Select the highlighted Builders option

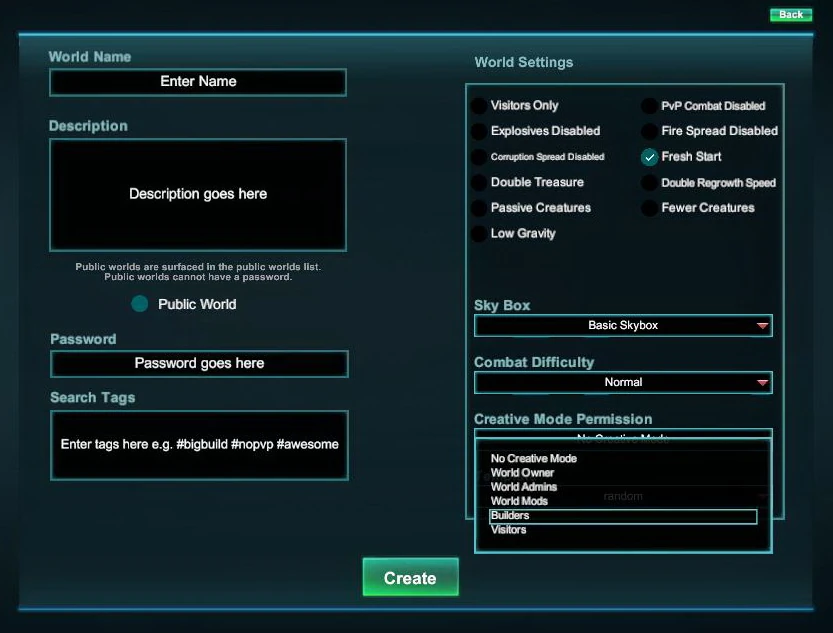pos(623,516)
